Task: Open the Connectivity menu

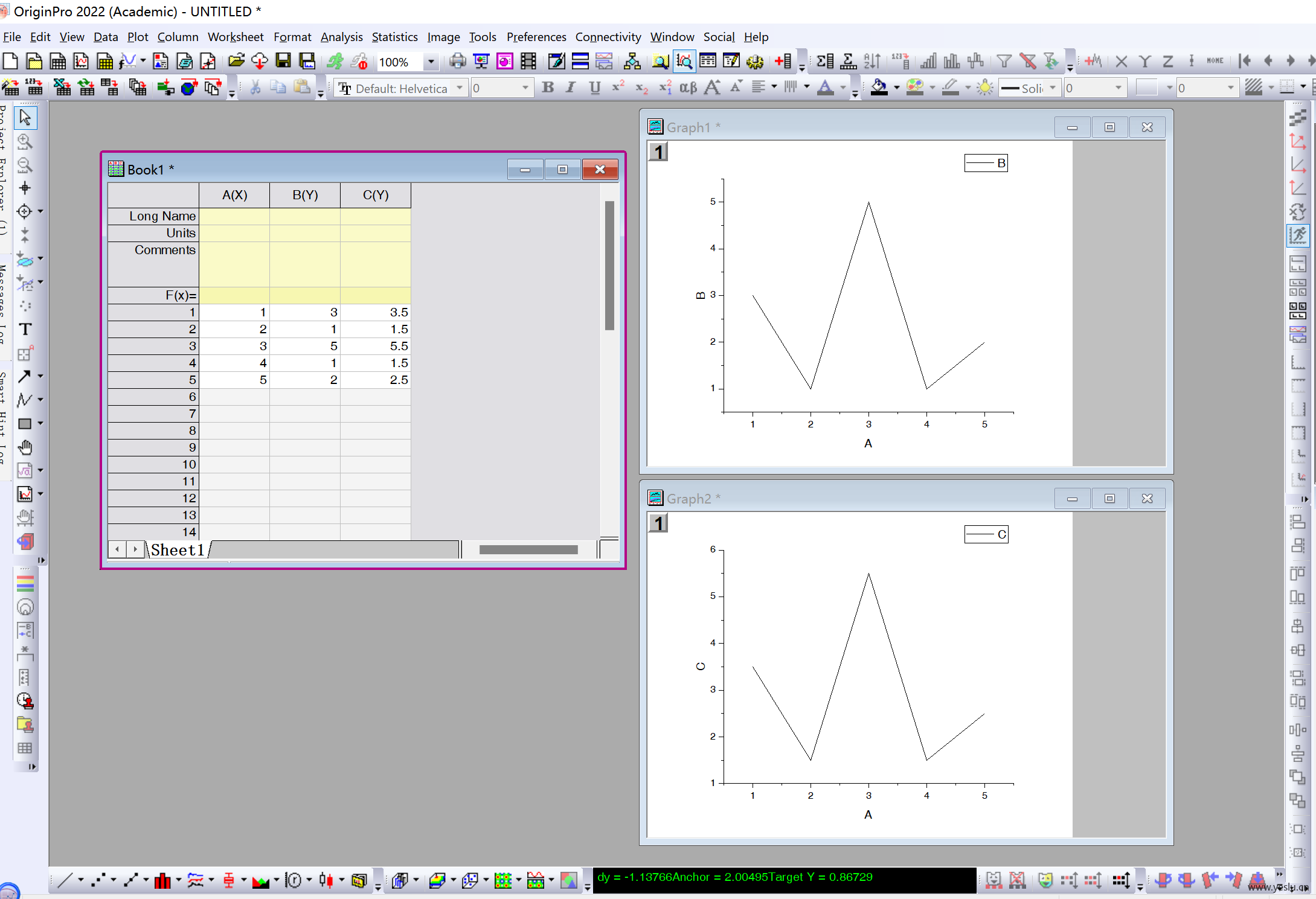Action: click(608, 37)
